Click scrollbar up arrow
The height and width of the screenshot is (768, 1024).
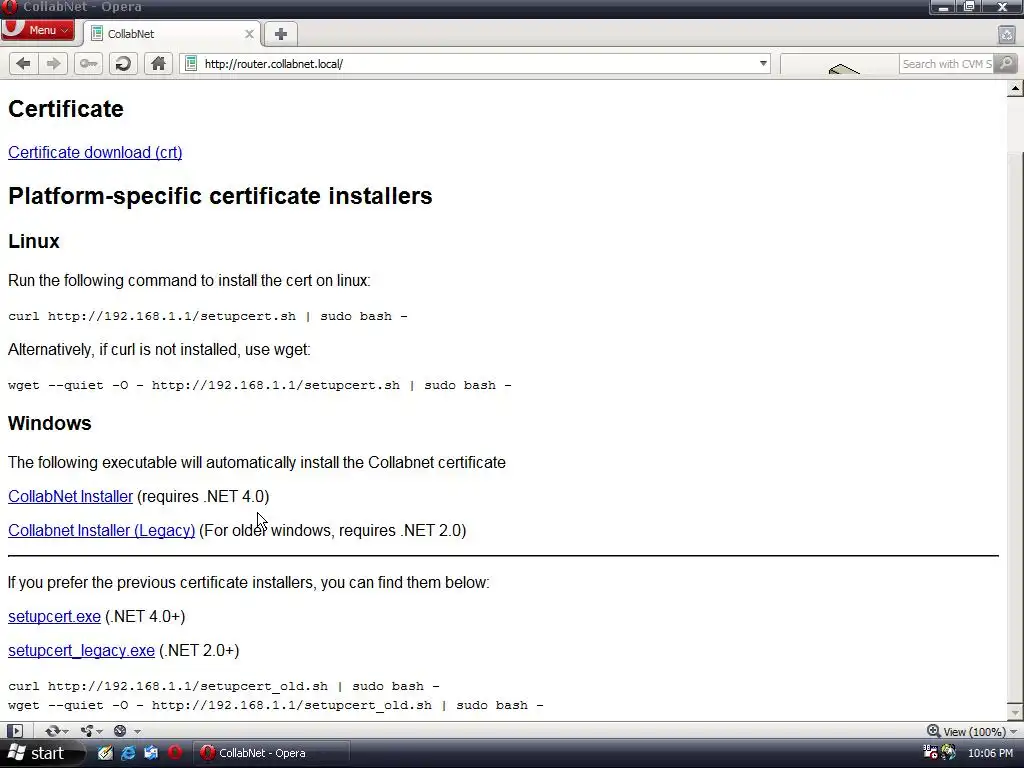click(x=1015, y=88)
